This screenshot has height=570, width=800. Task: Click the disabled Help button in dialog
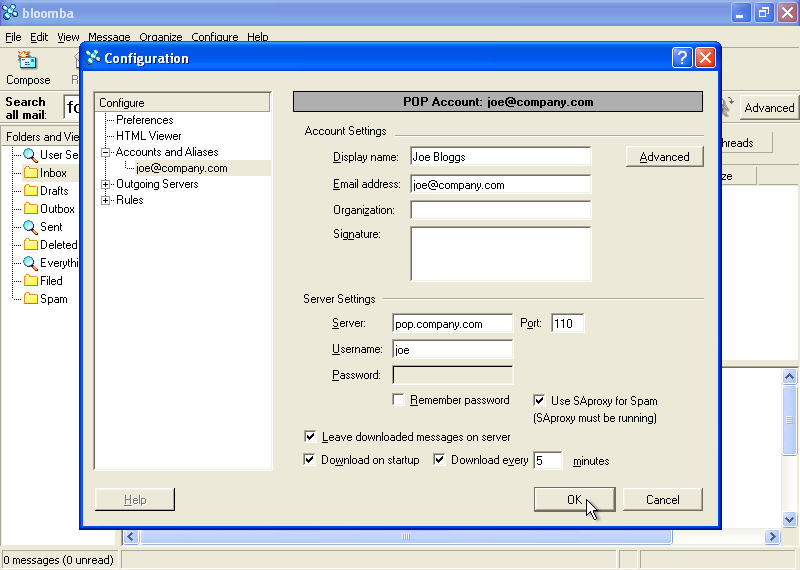135,500
